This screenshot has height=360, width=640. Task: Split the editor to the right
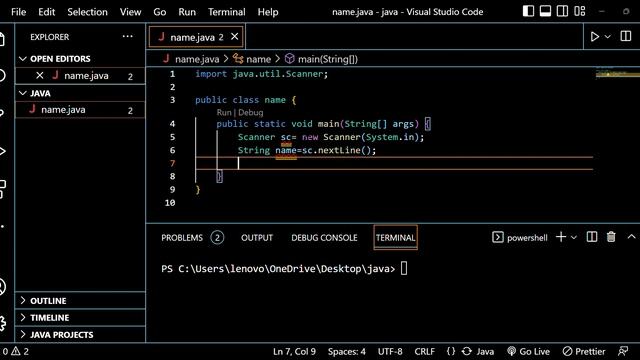point(626,36)
